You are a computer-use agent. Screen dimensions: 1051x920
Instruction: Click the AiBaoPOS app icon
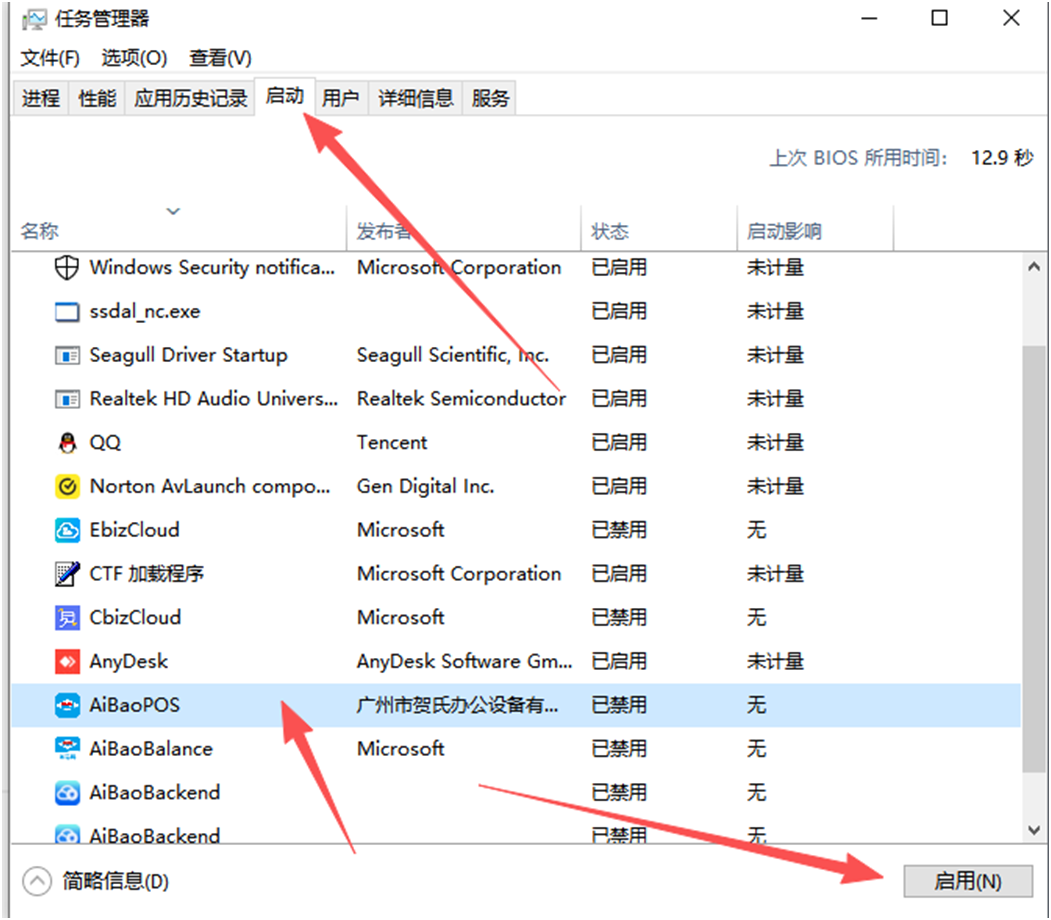[66, 705]
